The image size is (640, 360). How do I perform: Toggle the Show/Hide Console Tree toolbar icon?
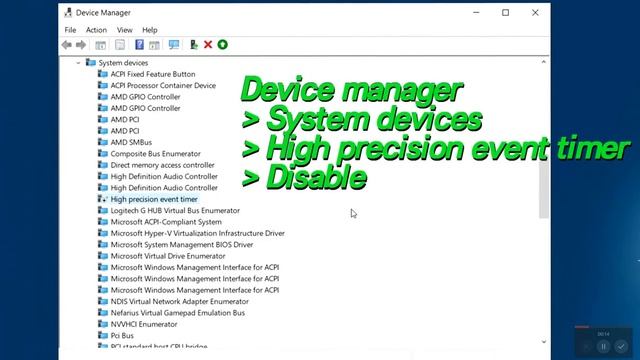tap(100, 45)
